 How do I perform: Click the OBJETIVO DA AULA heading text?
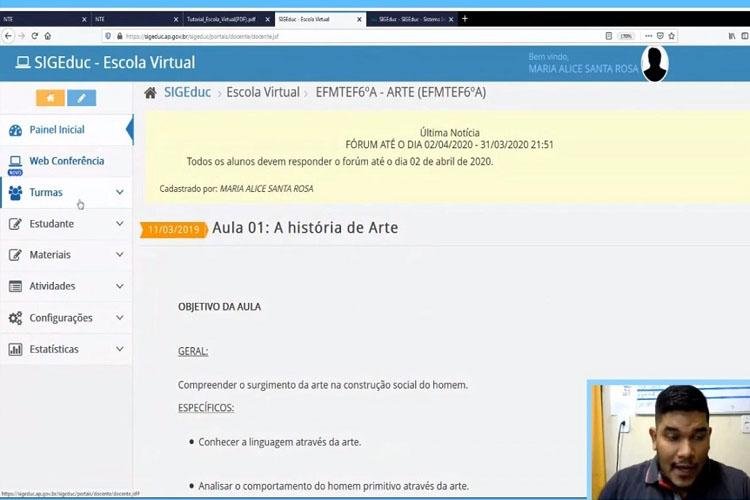click(x=220, y=307)
